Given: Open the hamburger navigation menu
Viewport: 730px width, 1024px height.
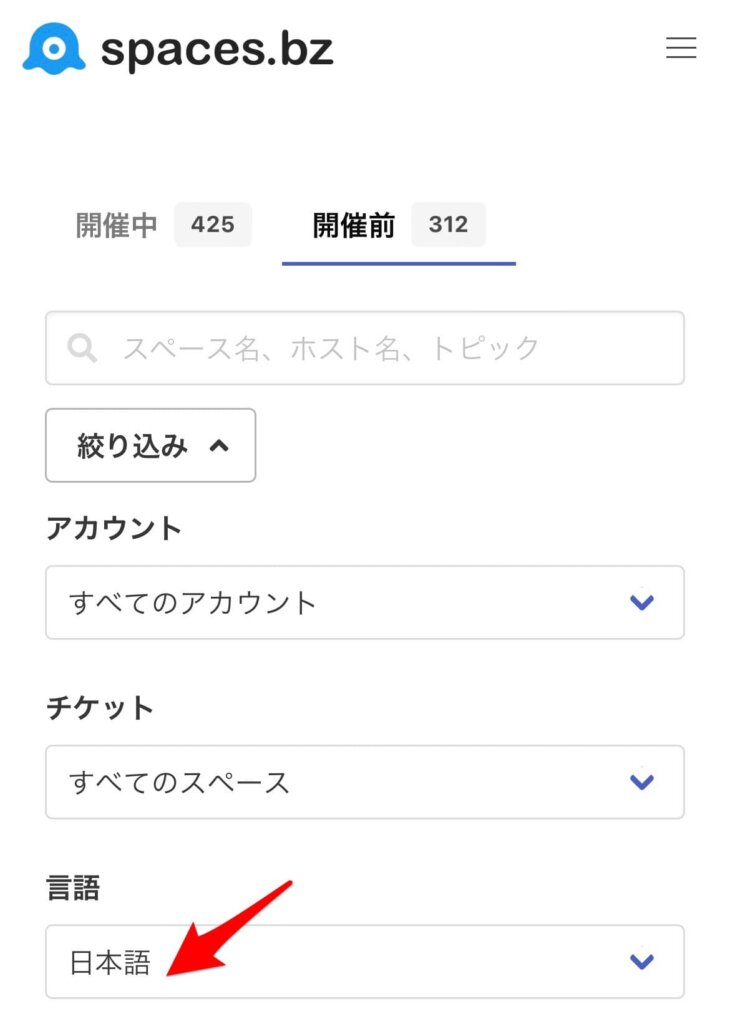Looking at the screenshot, I should [681, 48].
